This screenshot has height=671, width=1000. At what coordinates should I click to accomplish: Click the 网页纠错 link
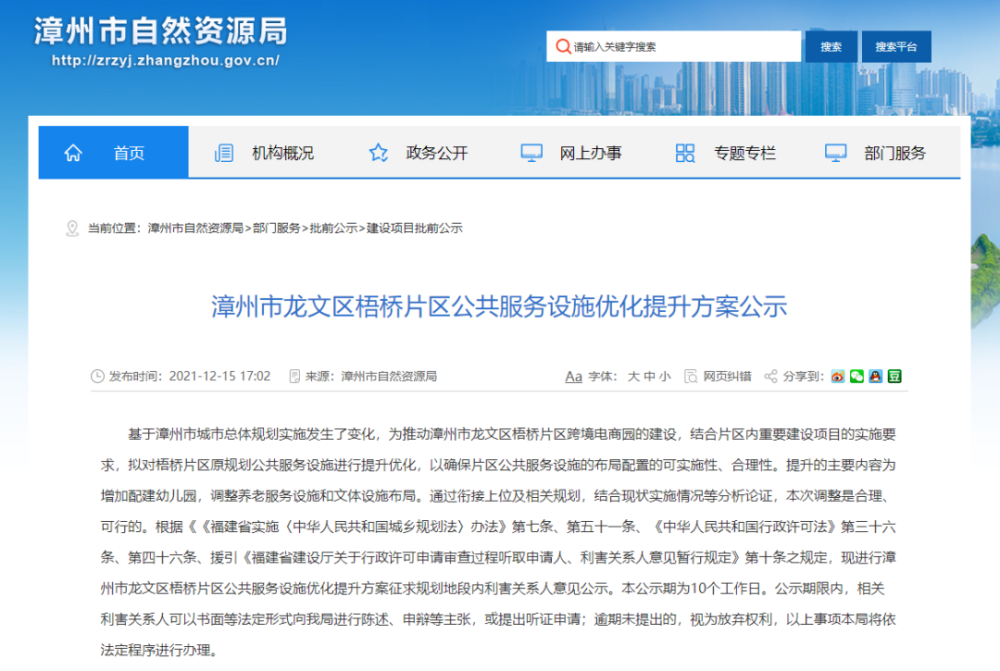click(728, 376)
